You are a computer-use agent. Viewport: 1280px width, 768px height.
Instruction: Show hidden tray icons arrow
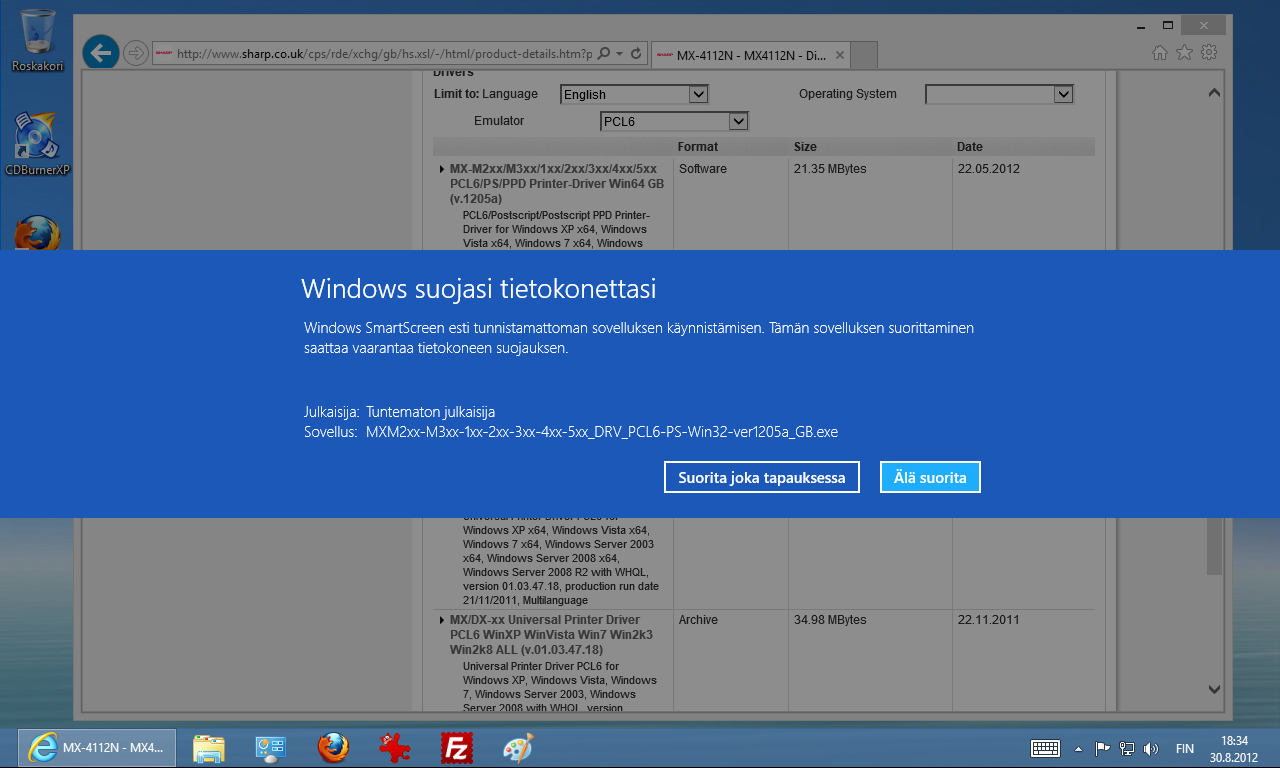pos(1078,748)
